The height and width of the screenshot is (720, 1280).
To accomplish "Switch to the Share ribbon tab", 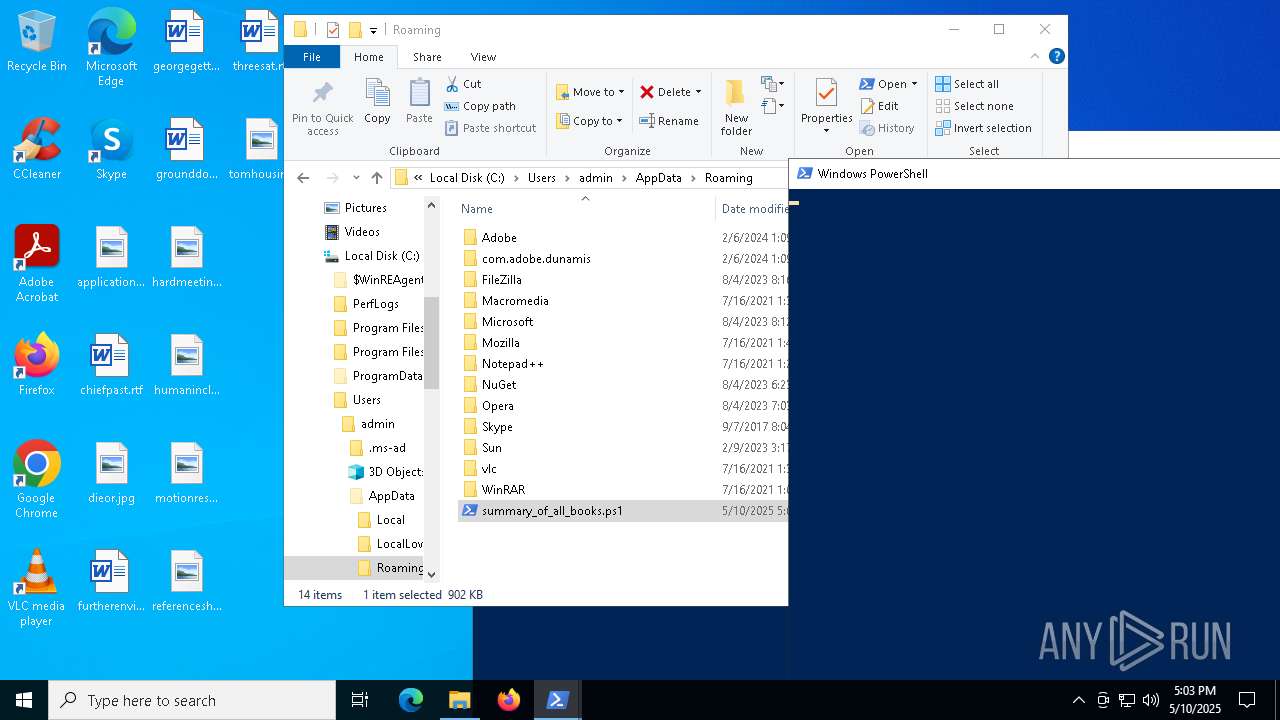I will click(427, 57).
